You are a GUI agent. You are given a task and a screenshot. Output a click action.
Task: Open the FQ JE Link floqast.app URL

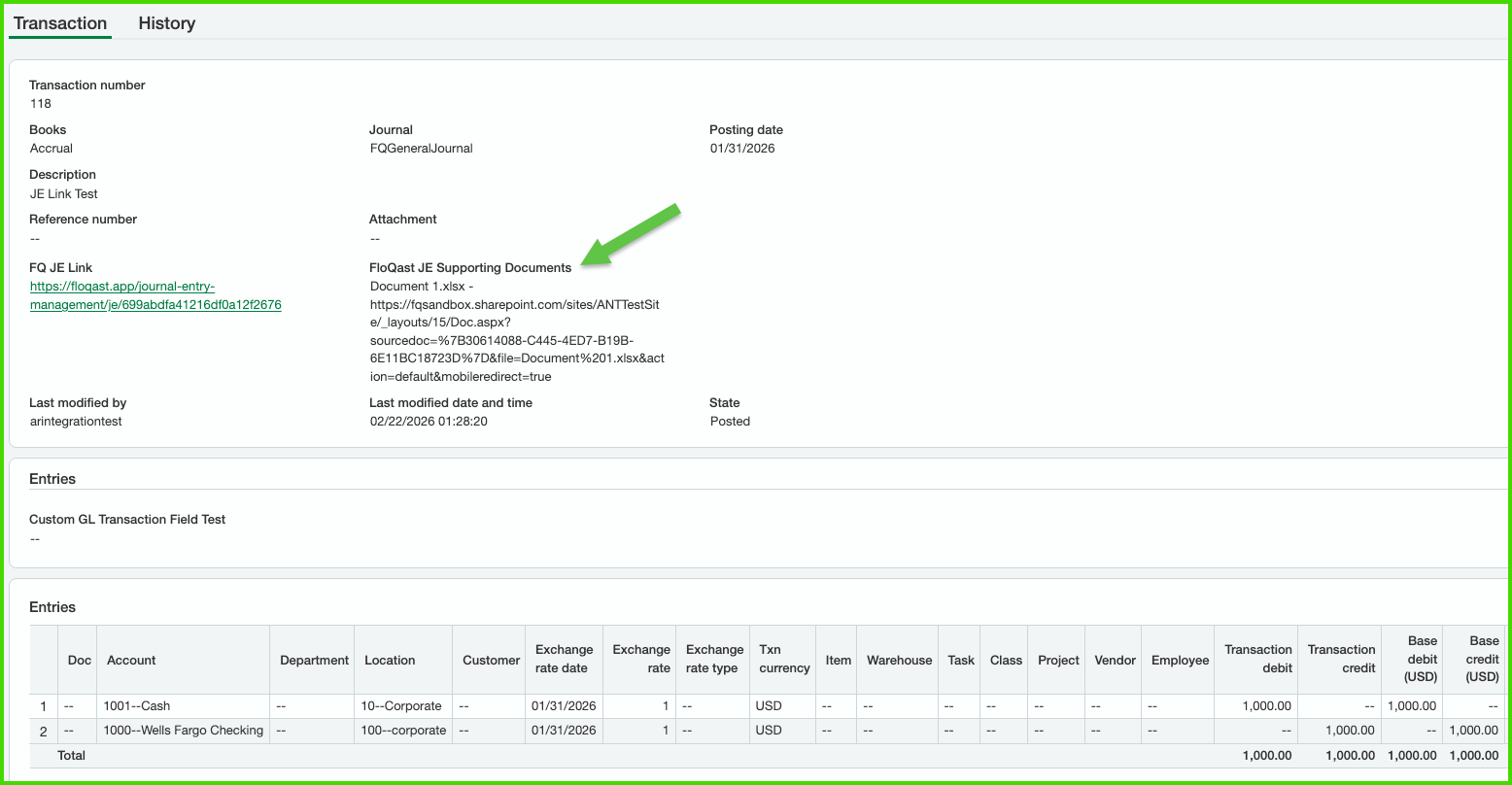[155, 295]
